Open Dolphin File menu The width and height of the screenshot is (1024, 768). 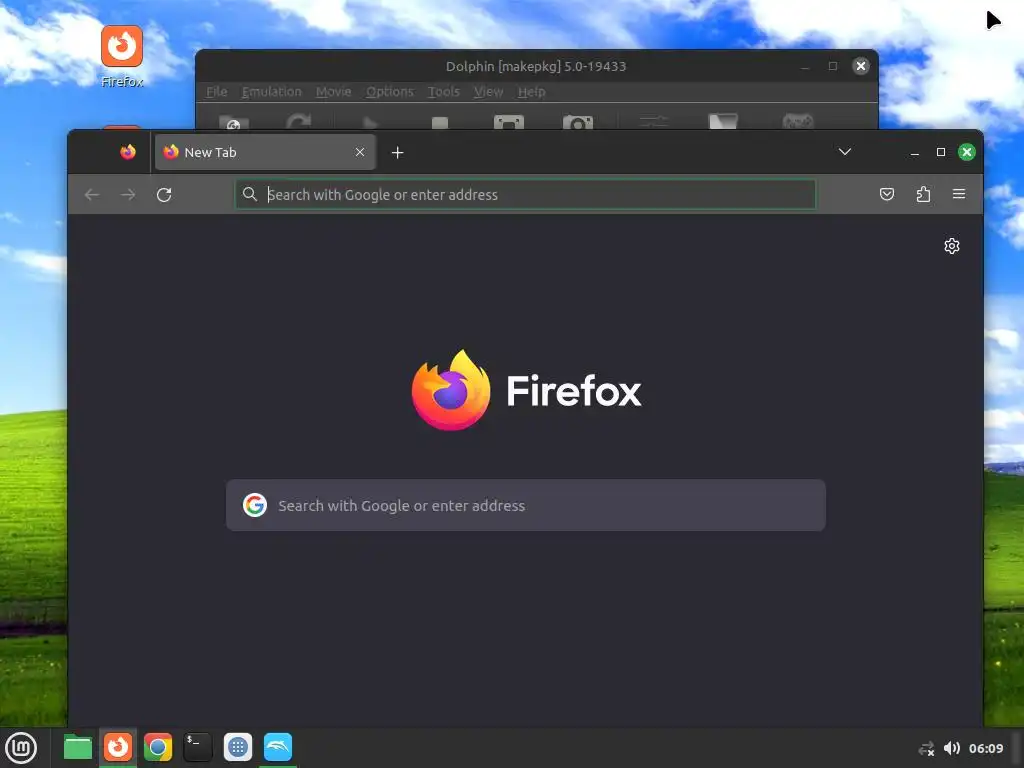(x=216, y=92)
